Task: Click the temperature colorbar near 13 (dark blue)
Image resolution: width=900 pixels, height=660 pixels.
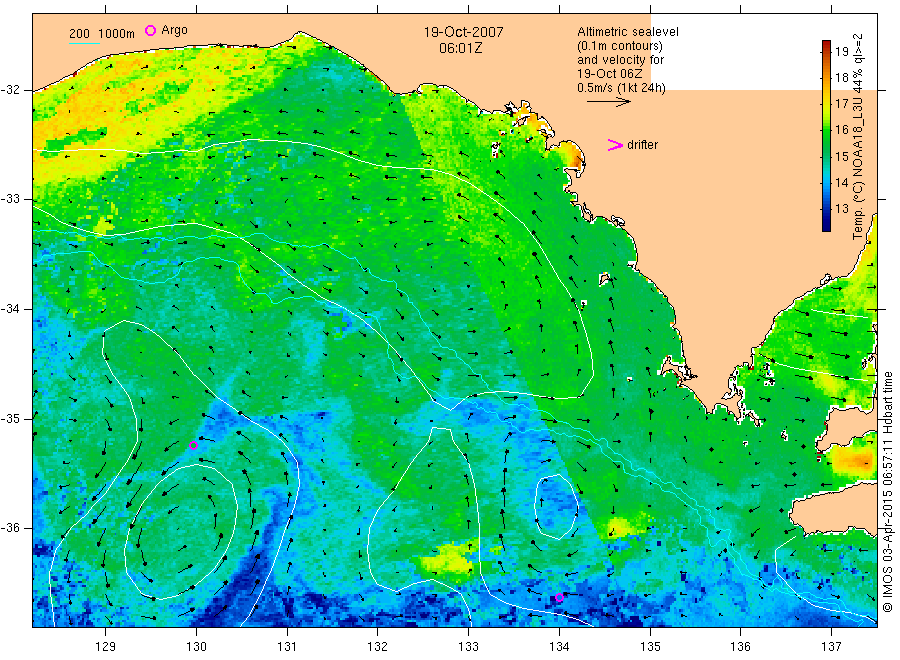Action: coord(826,209)
